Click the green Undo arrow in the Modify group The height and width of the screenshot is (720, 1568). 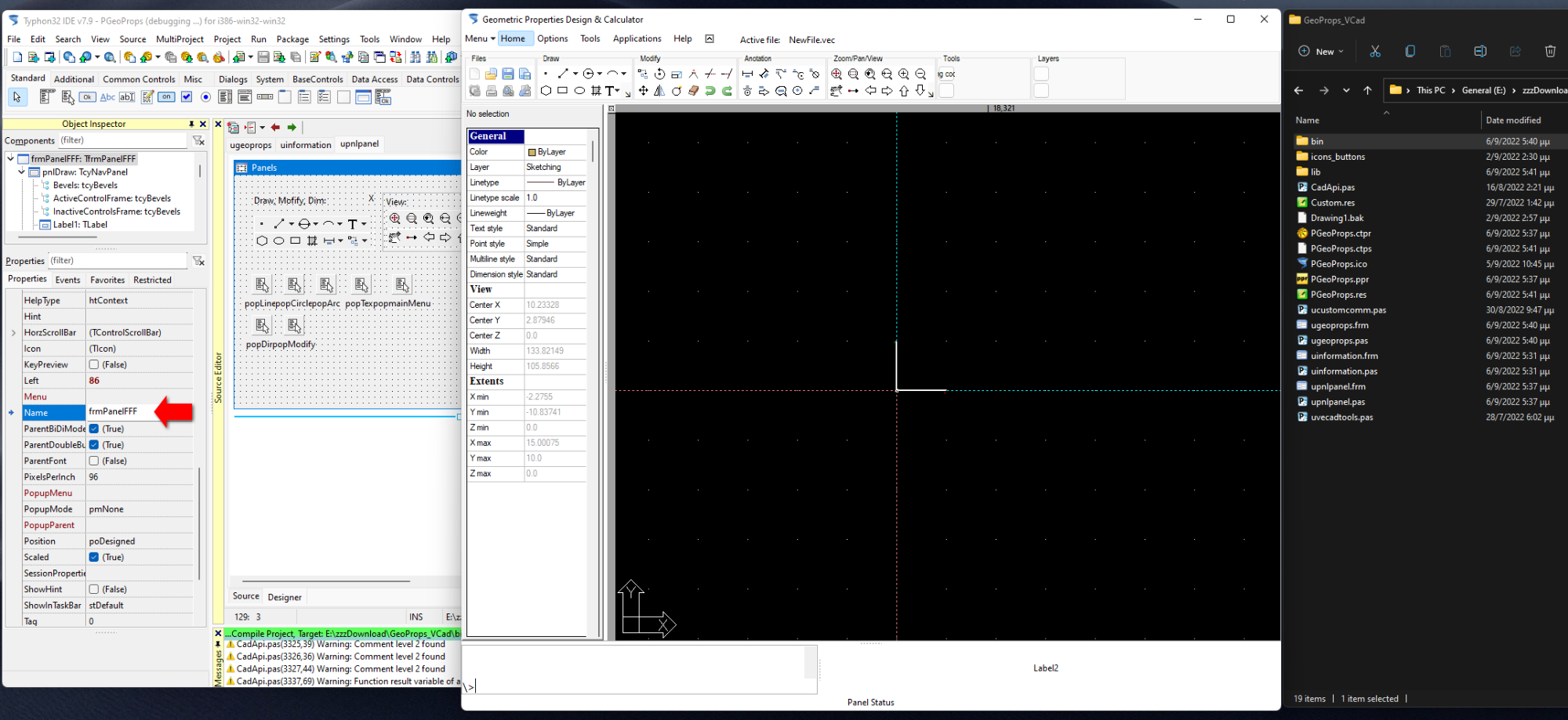710,91
